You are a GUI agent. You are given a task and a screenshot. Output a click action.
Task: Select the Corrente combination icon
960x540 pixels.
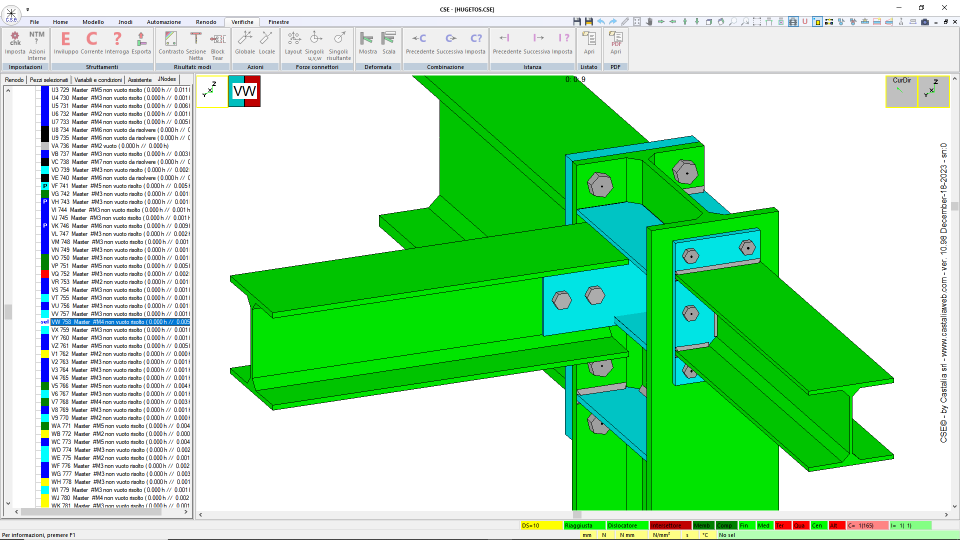tap(92, 43)
